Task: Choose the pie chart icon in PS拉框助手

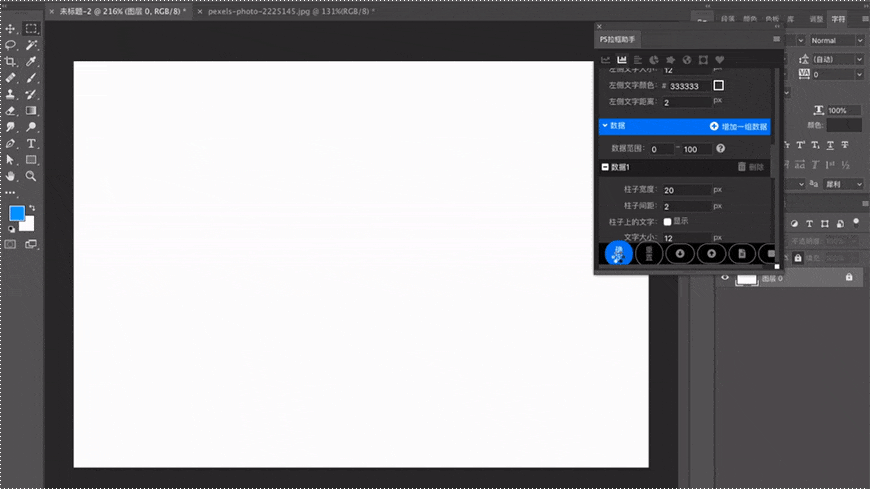Action: pyautogui.click(x=653, y=60)
